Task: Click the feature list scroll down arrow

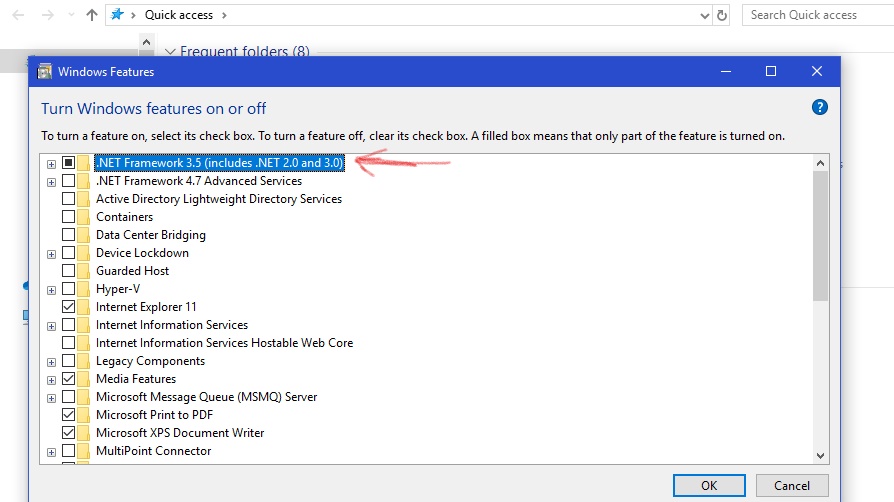Action: tap(820, 455)
